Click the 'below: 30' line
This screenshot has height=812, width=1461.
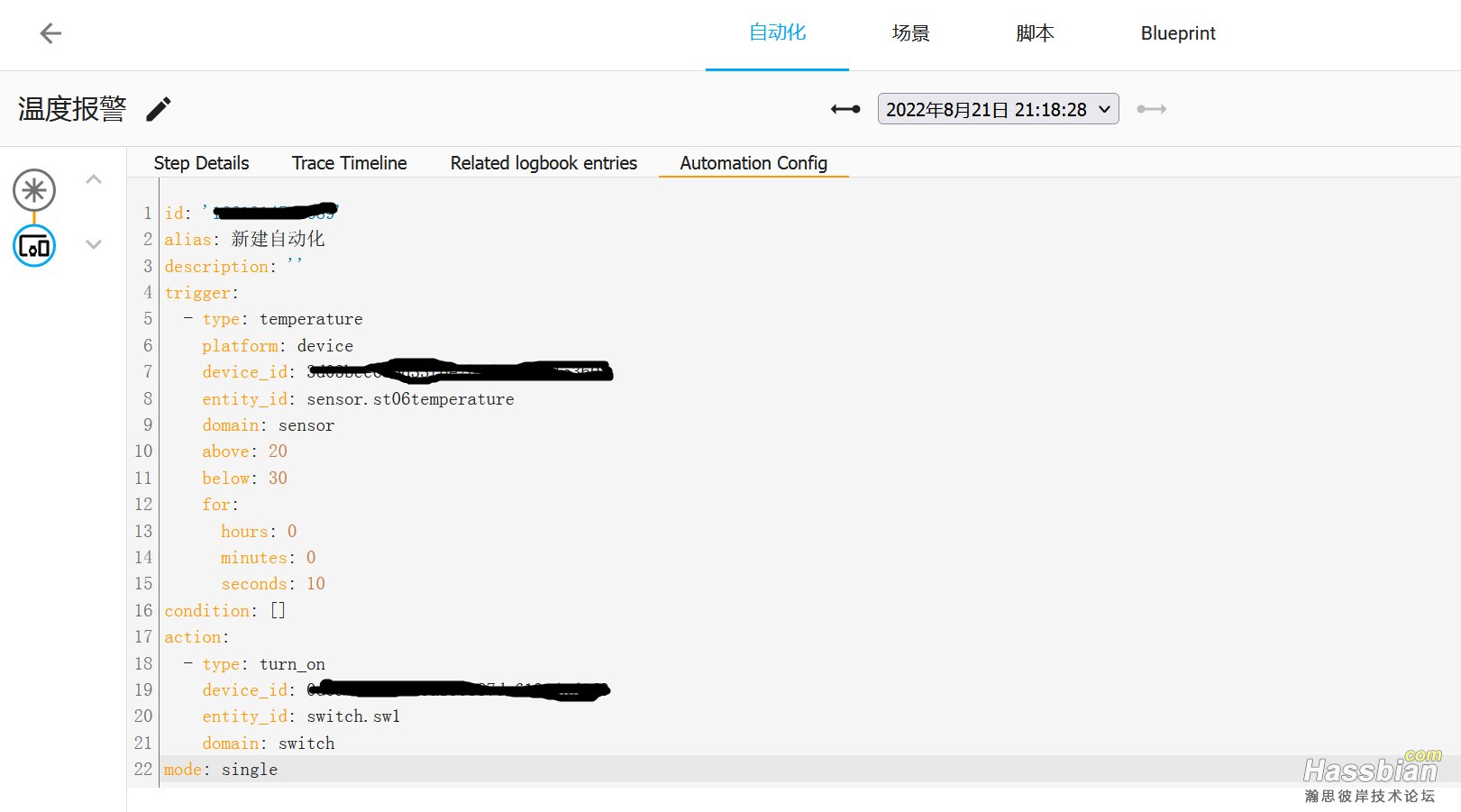244,479
